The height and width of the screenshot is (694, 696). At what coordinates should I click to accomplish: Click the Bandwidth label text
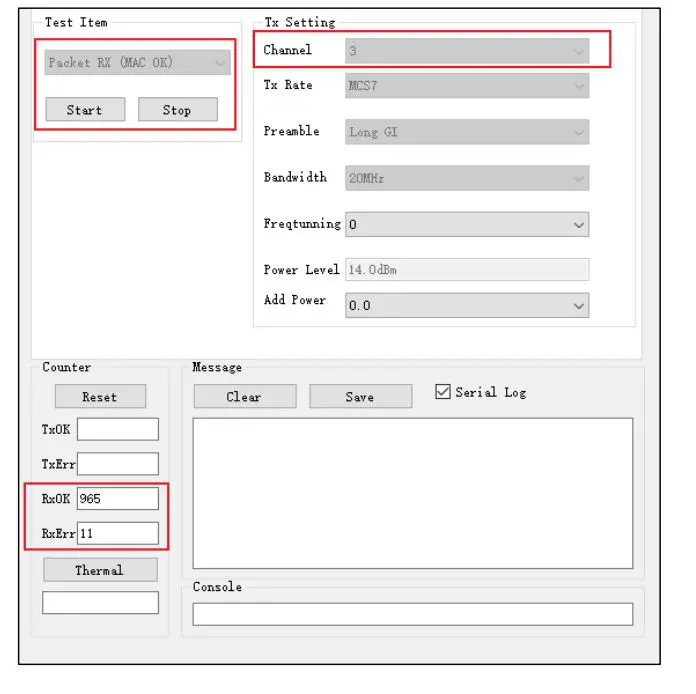pos(295,177)
